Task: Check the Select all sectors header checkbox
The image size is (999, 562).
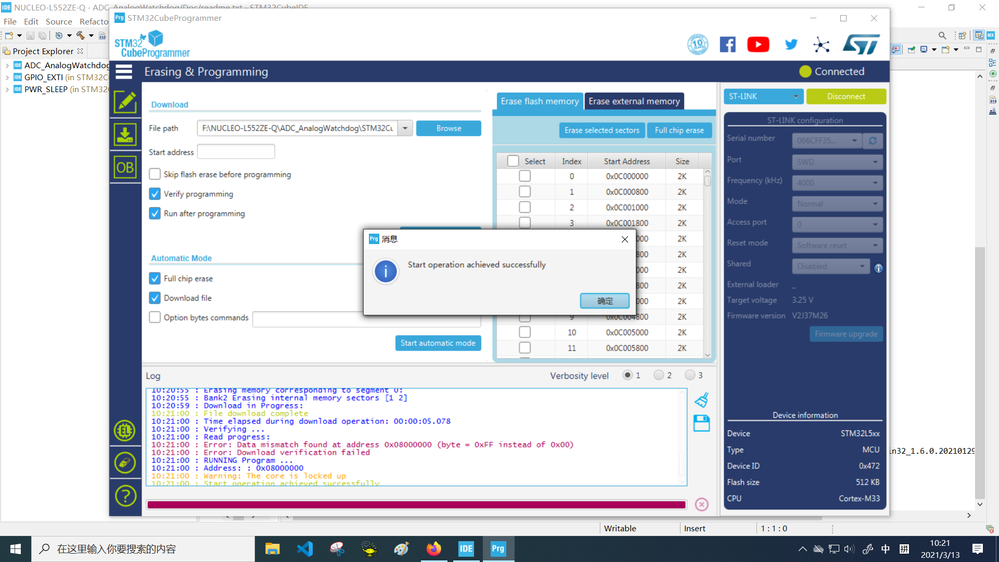Action: click(x=513, y=161)
